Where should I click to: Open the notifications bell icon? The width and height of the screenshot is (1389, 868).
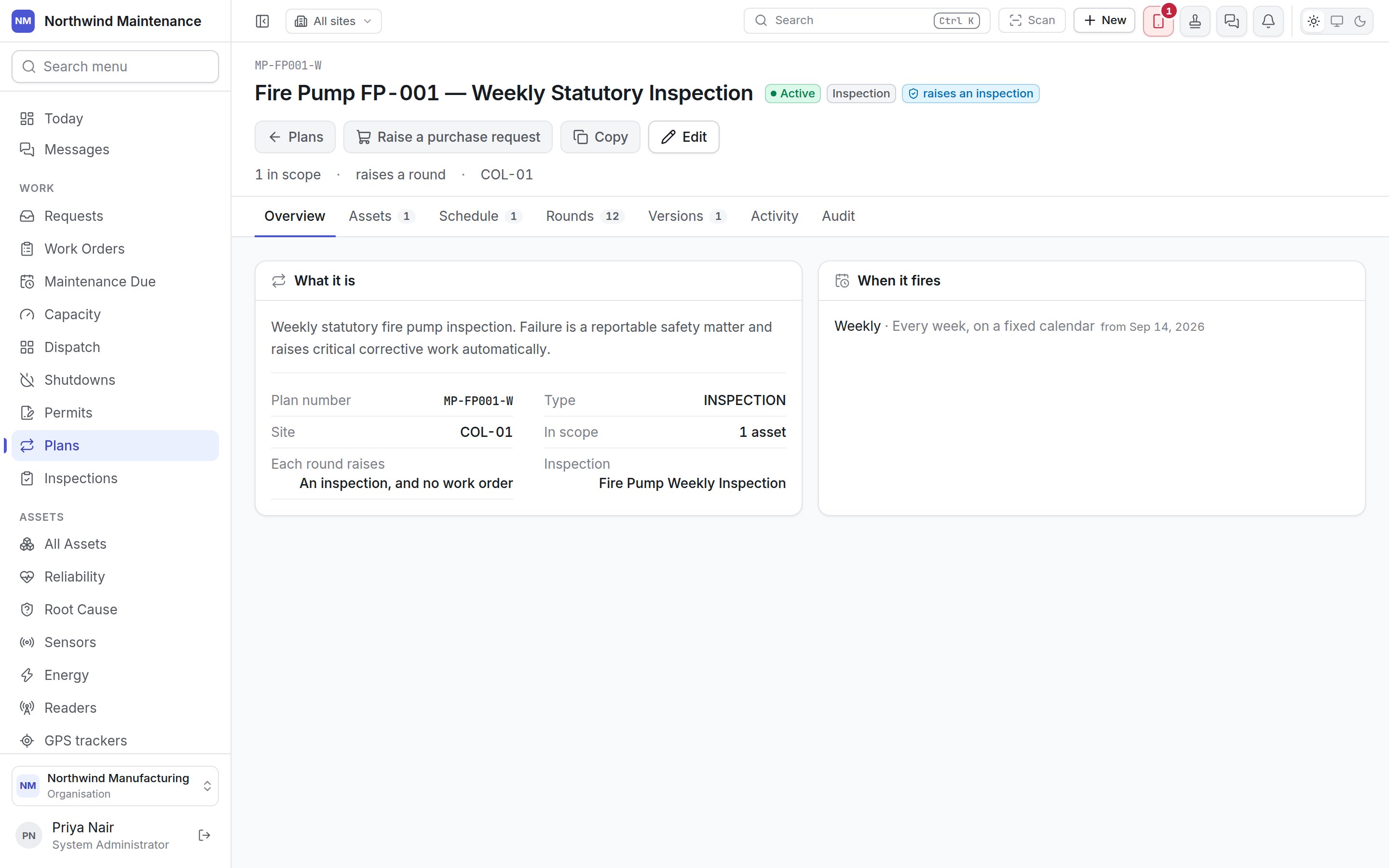(x=1268, y=21)
